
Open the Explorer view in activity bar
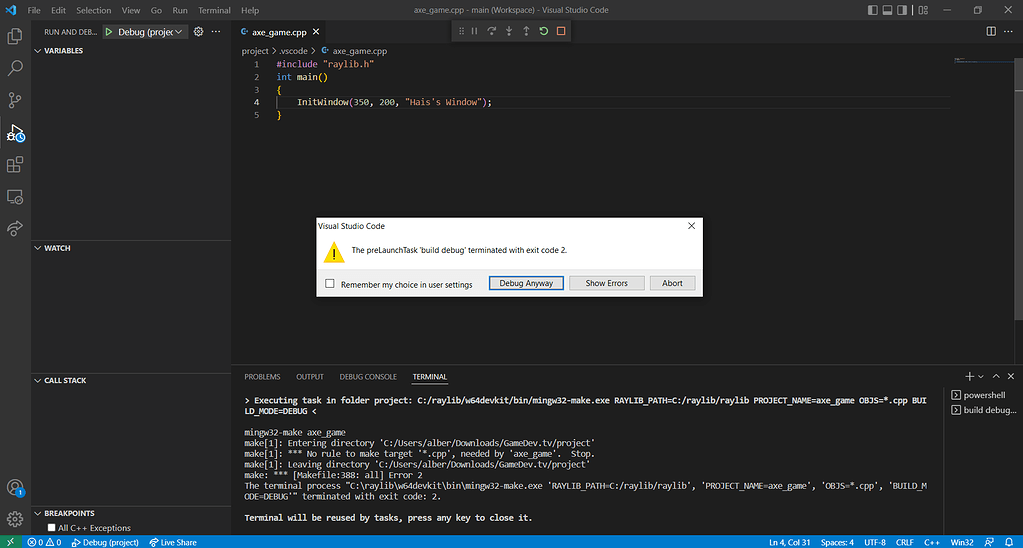pos(14,36)
